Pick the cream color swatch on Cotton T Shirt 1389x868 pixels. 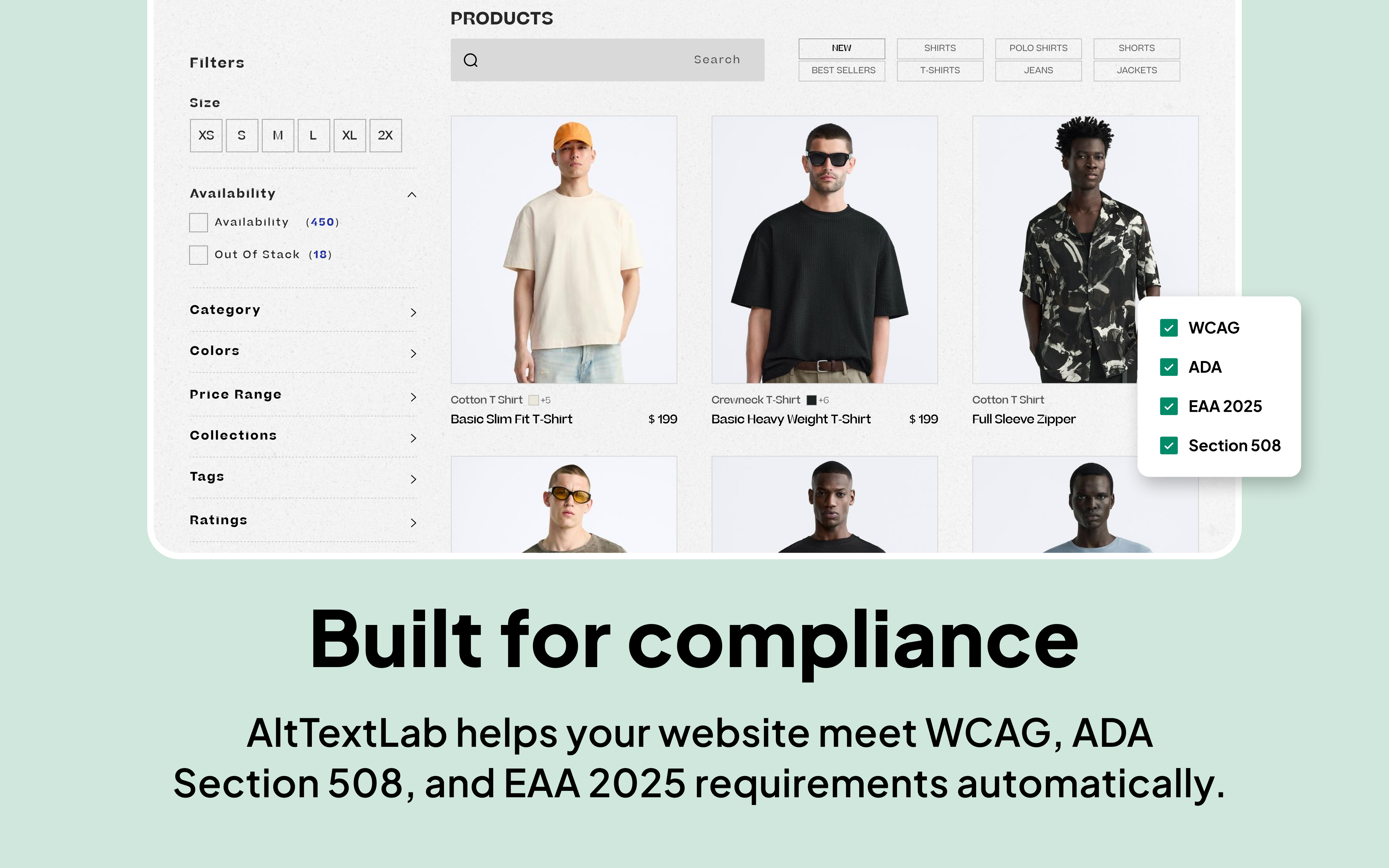[533, 400]
